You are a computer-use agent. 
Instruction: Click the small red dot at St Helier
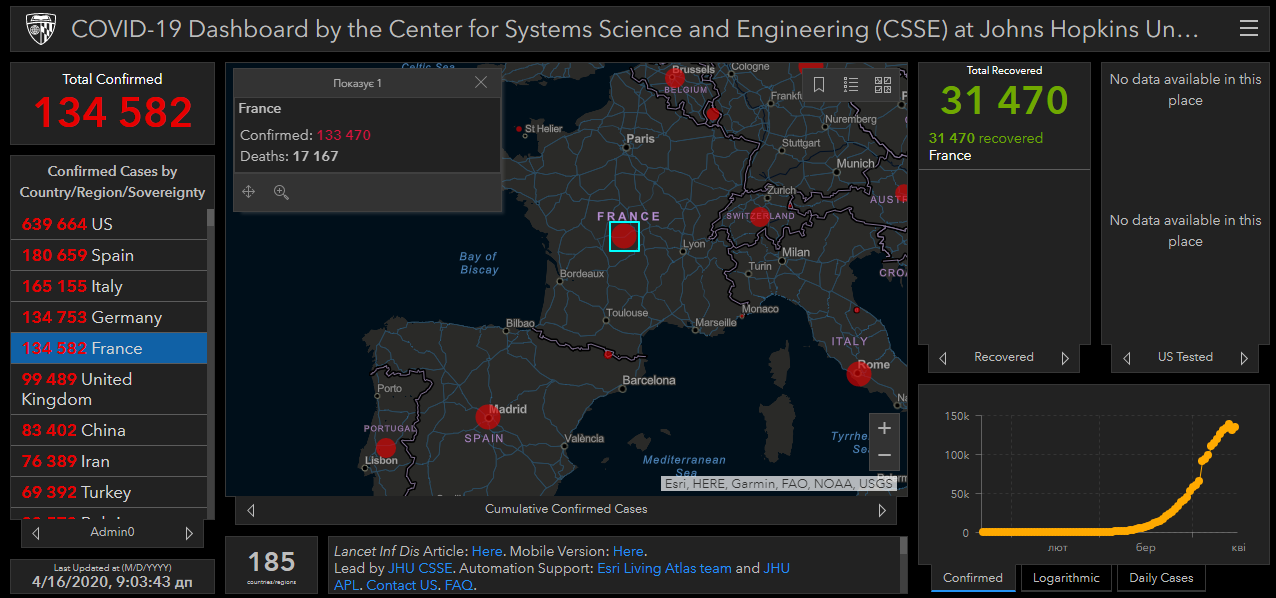[518, 129]
